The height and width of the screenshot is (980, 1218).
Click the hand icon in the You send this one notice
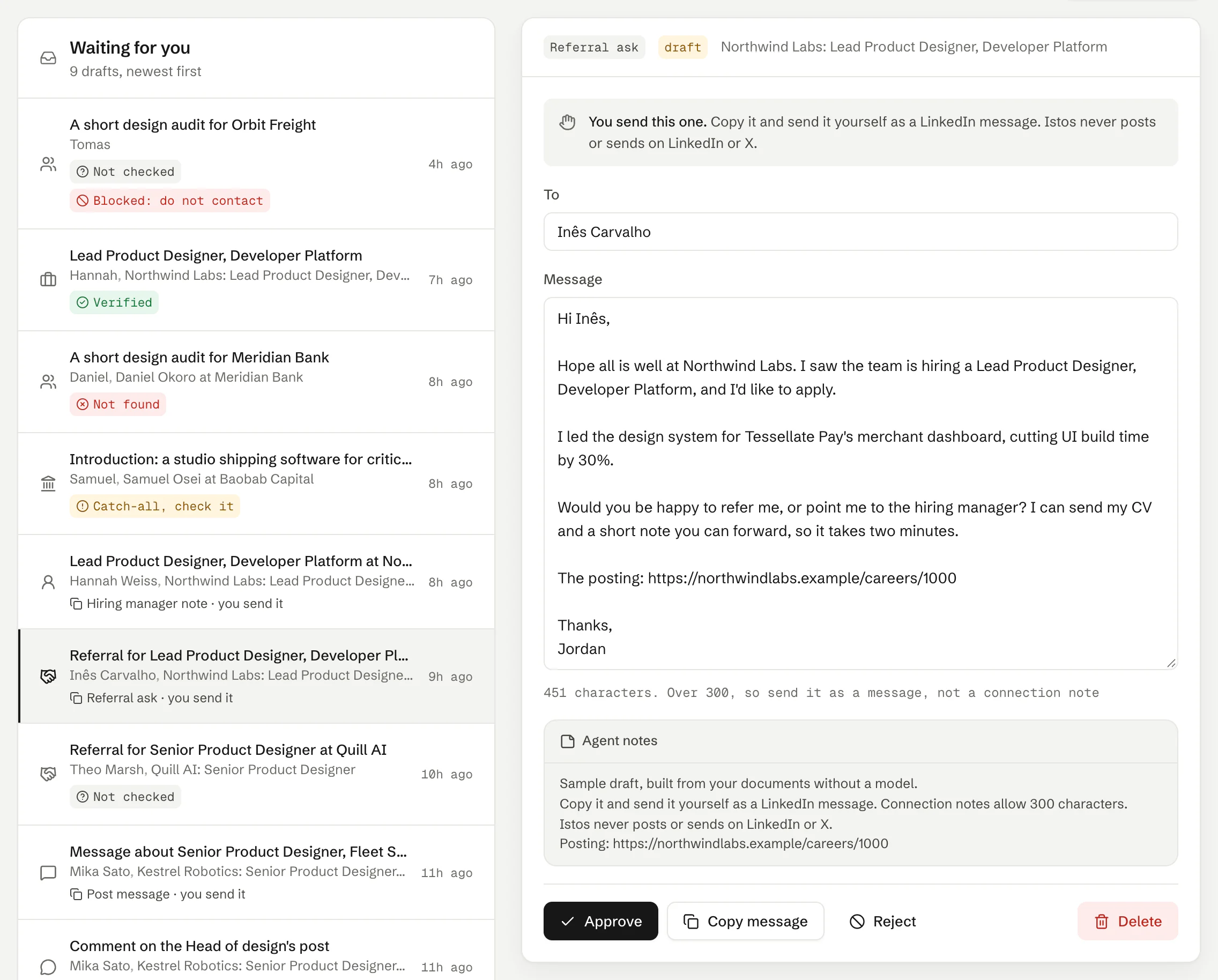pos(567,122)
